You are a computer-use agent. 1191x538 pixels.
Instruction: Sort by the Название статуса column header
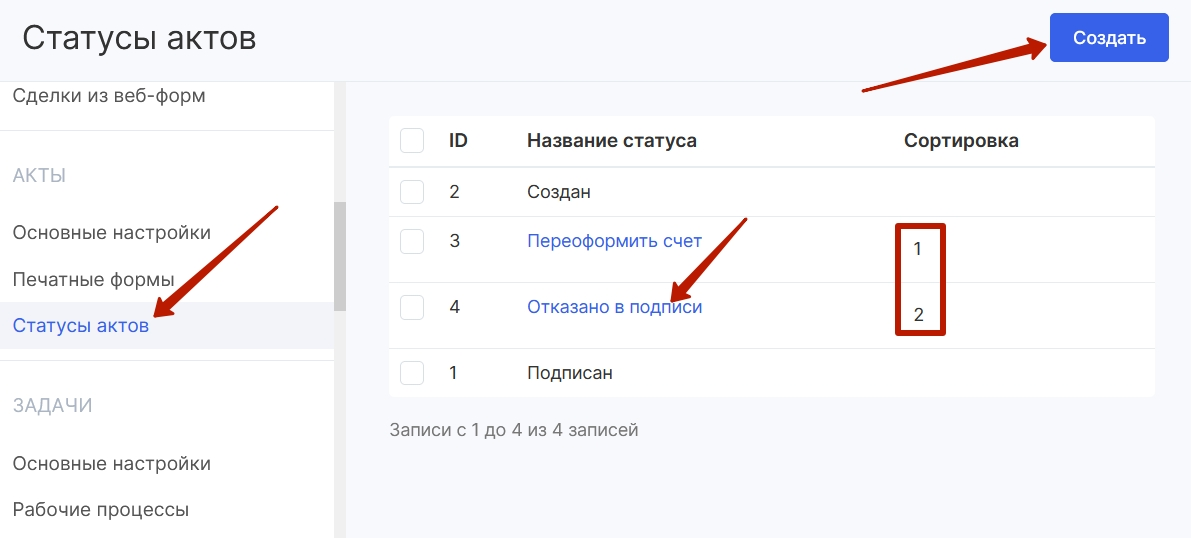point(611,141)
